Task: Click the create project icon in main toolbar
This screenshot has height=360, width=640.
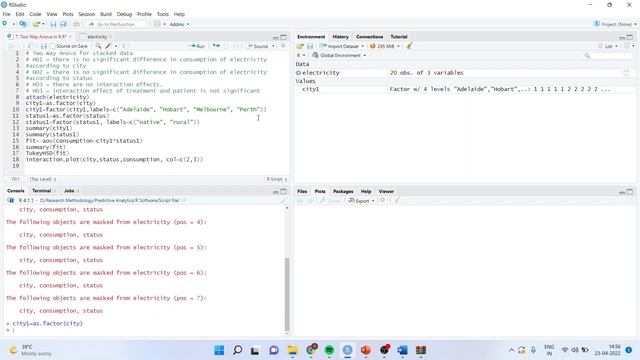Action: tap(23, 24)
